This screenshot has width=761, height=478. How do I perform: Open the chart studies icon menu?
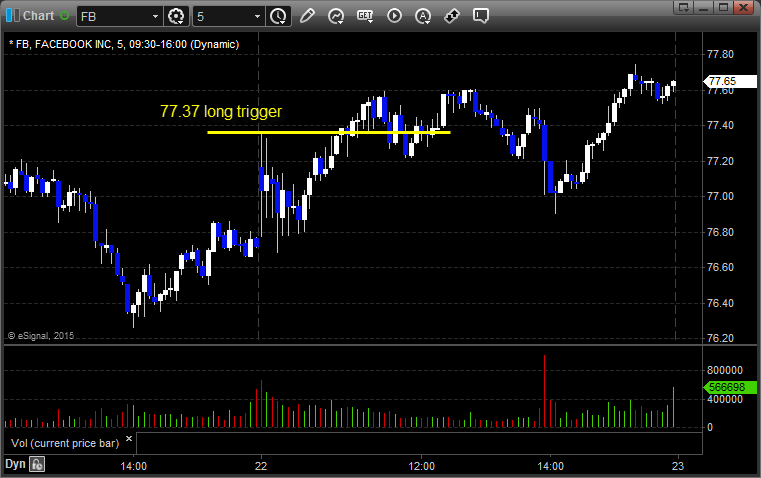336,16
